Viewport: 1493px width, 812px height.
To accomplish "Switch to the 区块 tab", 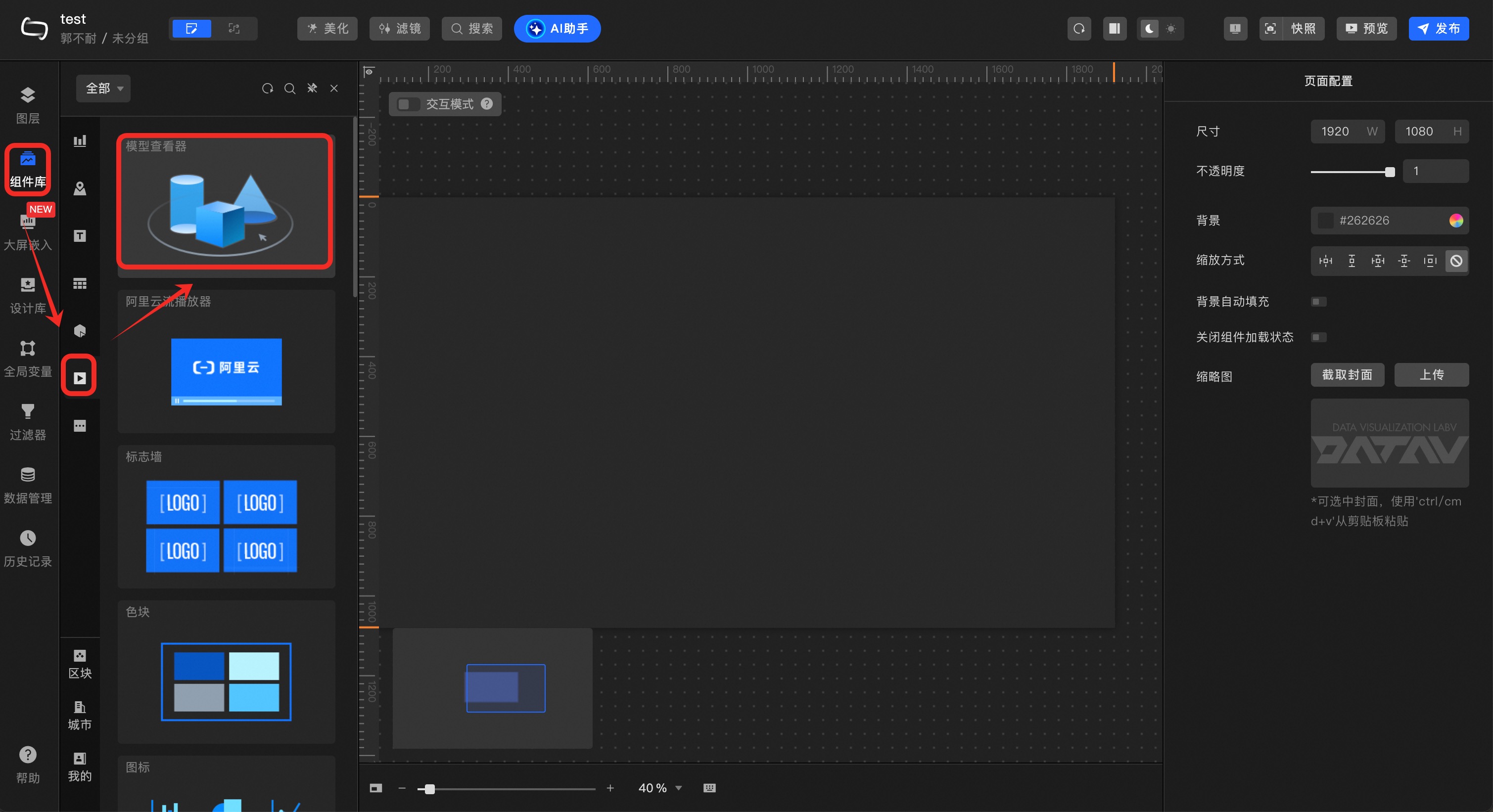I will (80, 663).
